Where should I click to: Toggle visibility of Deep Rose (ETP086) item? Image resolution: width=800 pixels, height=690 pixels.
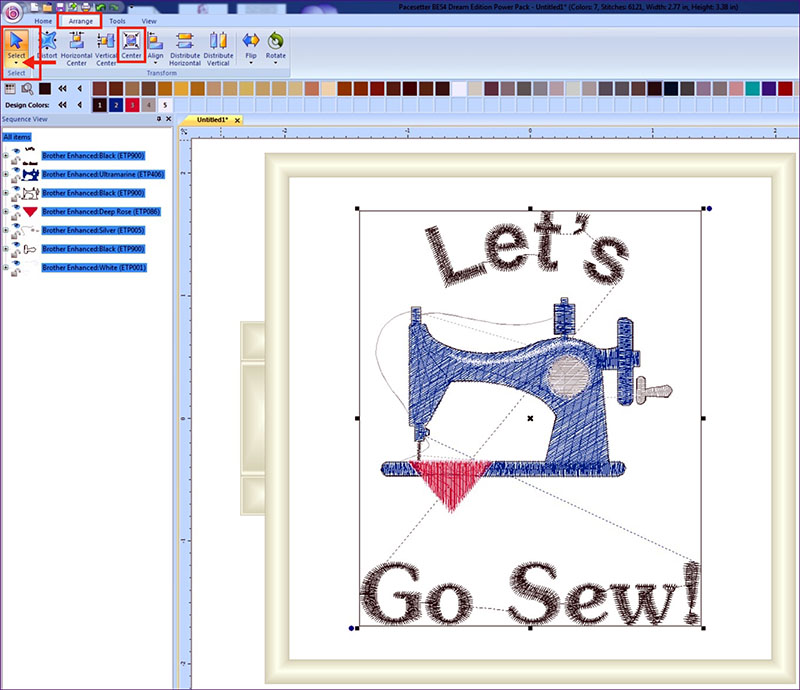tap(17, 206)
